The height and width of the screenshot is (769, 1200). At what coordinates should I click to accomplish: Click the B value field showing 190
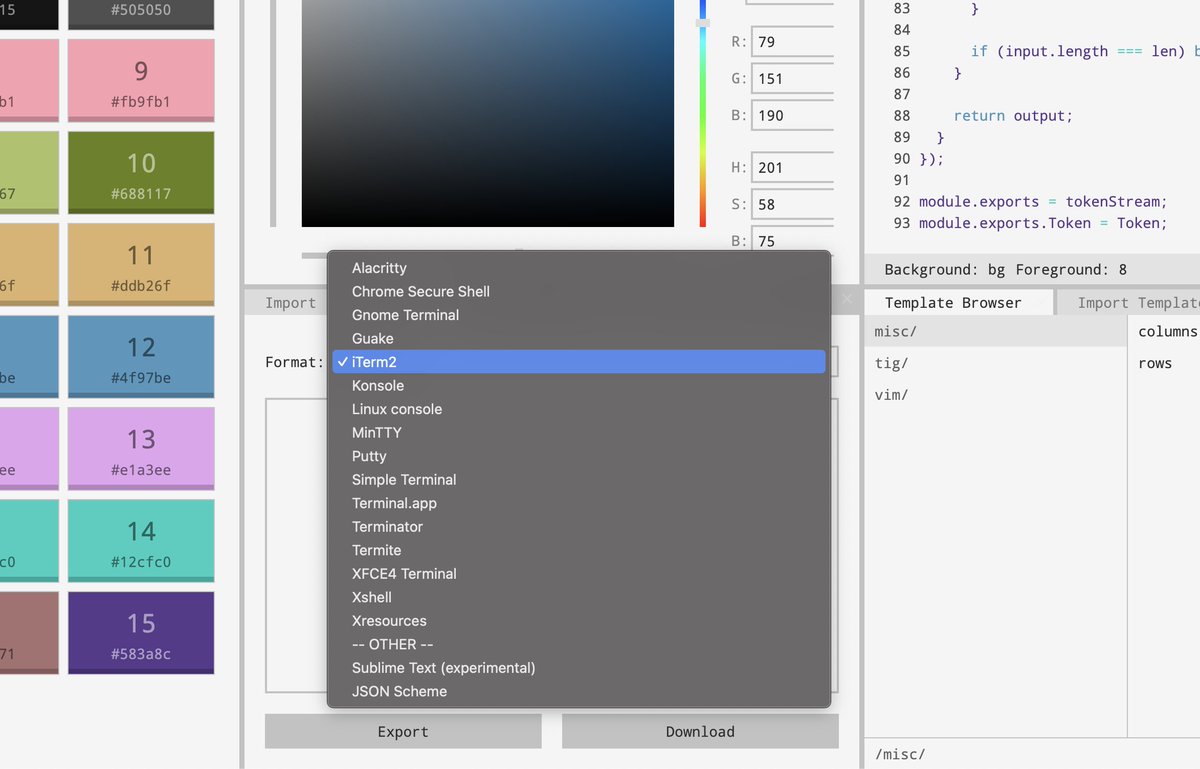[x=793, y=115]
